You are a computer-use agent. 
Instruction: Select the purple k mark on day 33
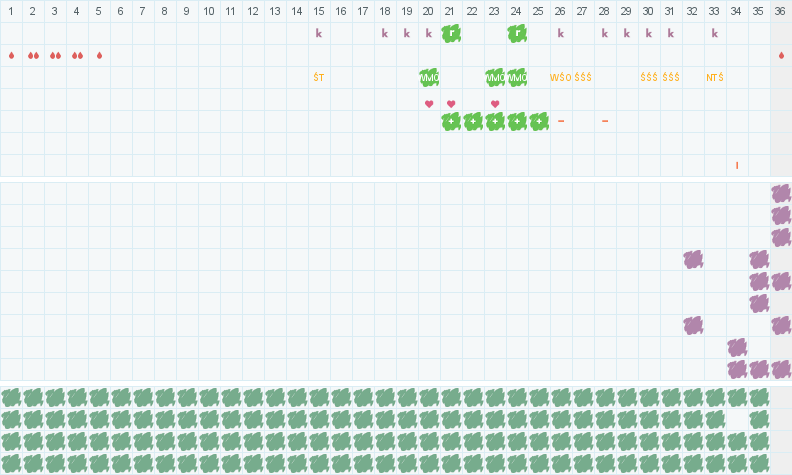click(x=715, y=33)
